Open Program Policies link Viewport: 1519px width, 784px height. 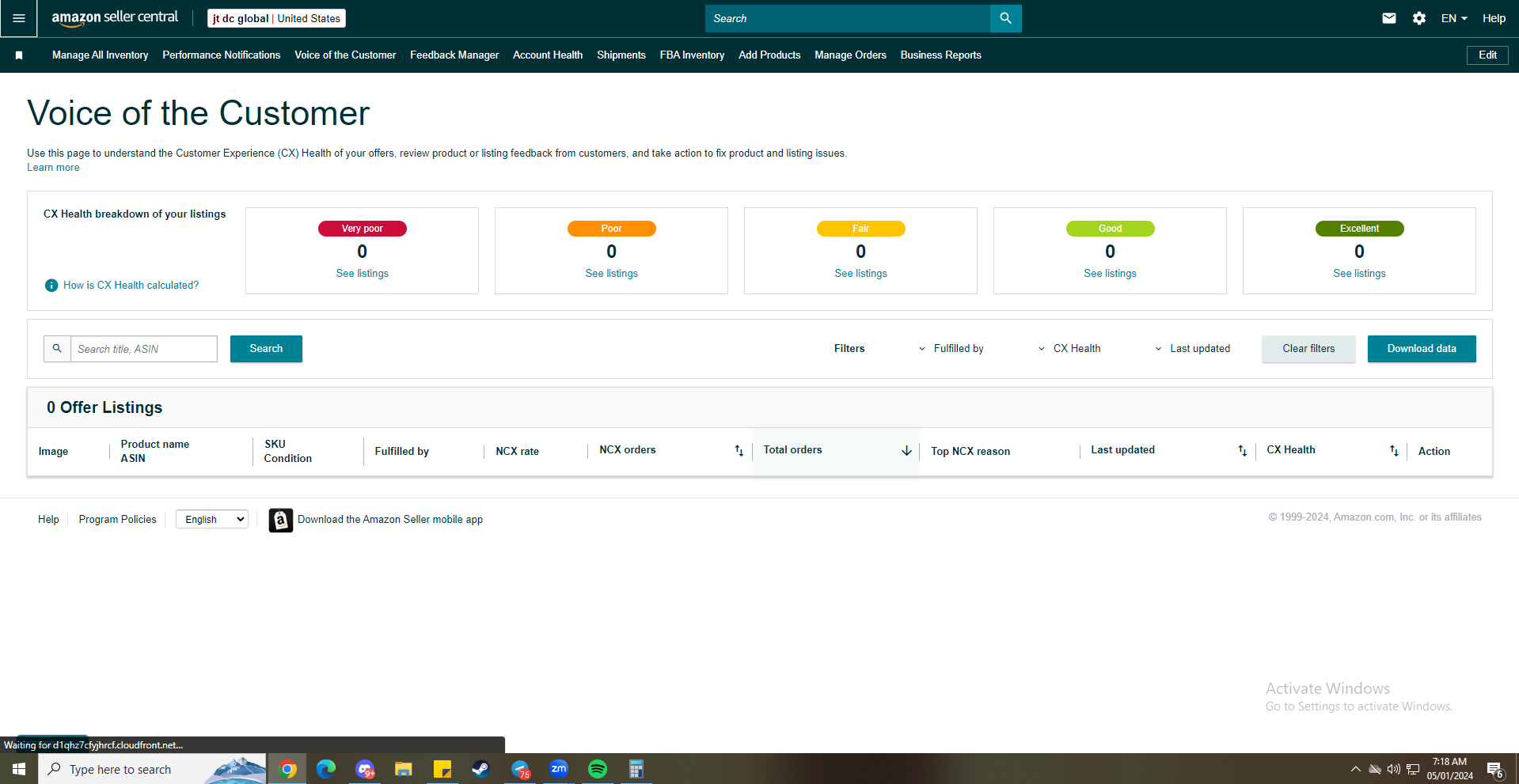[x=118, y=520]
